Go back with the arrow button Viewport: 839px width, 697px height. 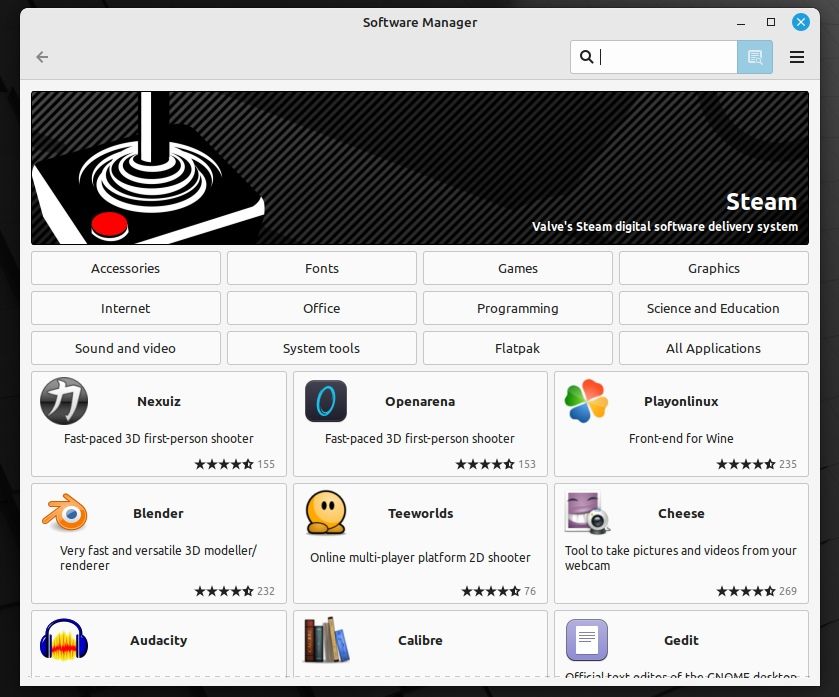(x=42, y=57)
